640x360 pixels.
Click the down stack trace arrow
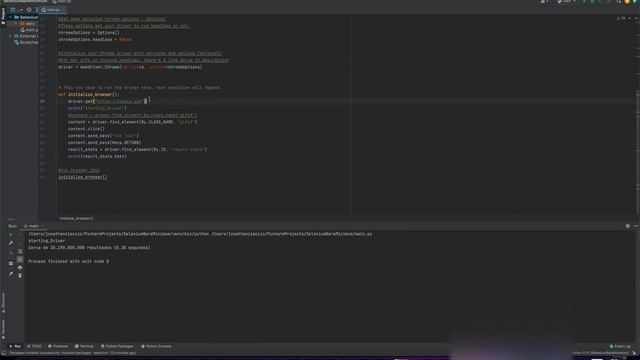click(x=20, y=243)
